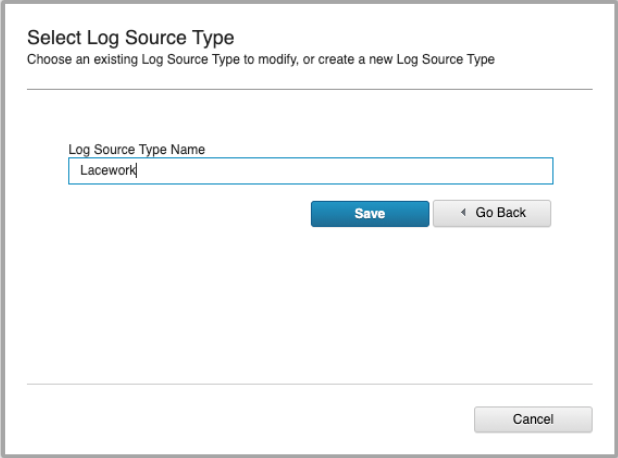Click the word Lacework in the text field
Viewport: 618px width, 458px height.
[108, 171]
